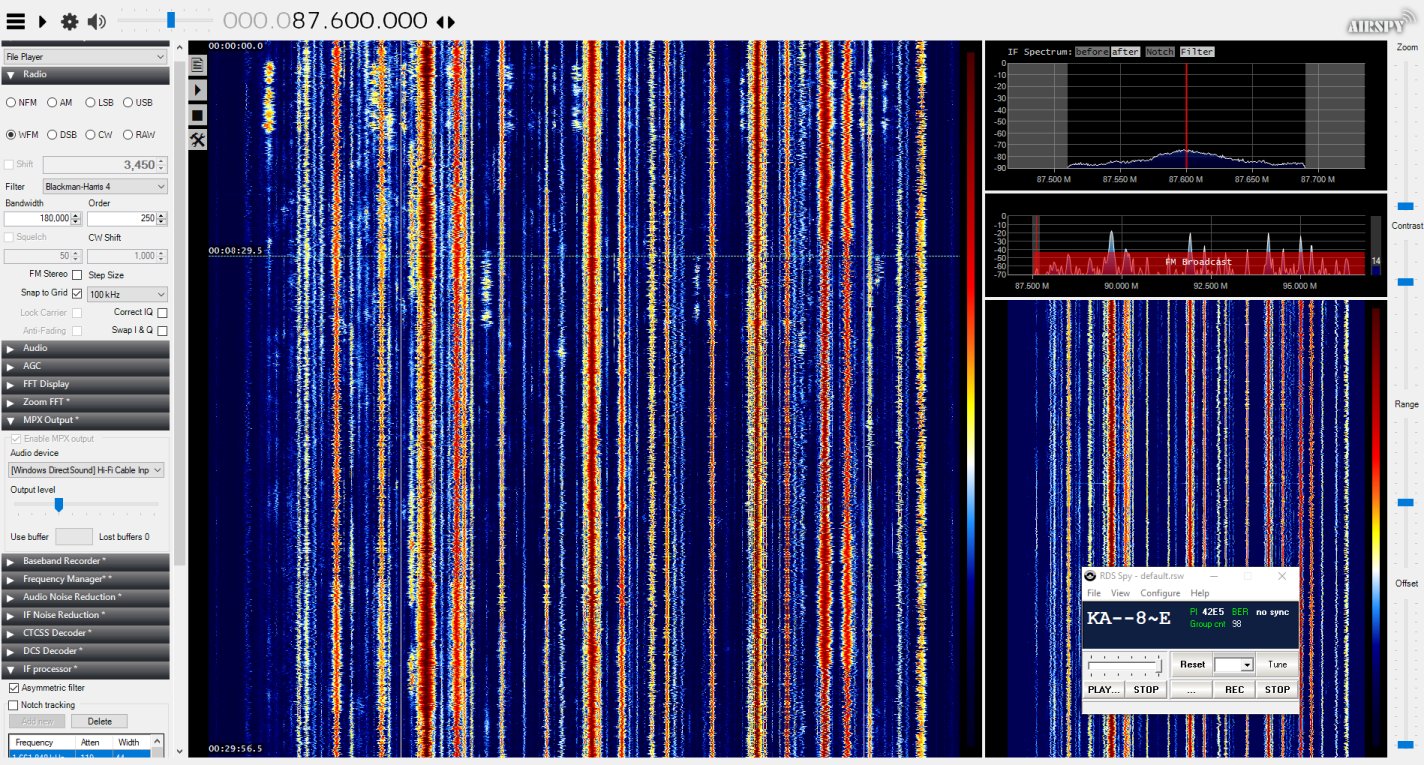
Task: Enable the FM Stereo checkbox
Action: click(x=77, y=275)
